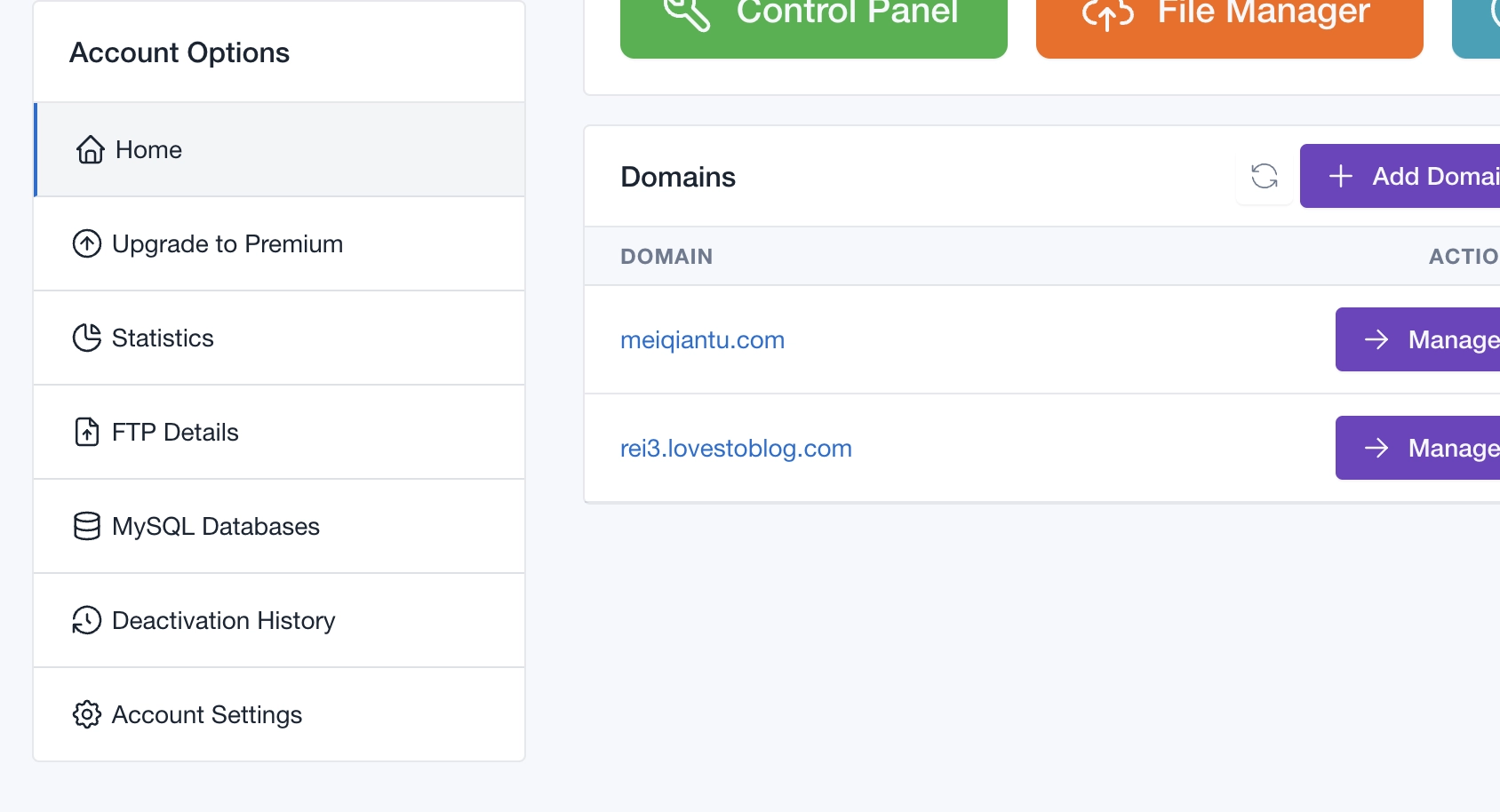Click the Deactivation History clock icon
Viewport: 1500px width, 812px height.
(87, 620)
